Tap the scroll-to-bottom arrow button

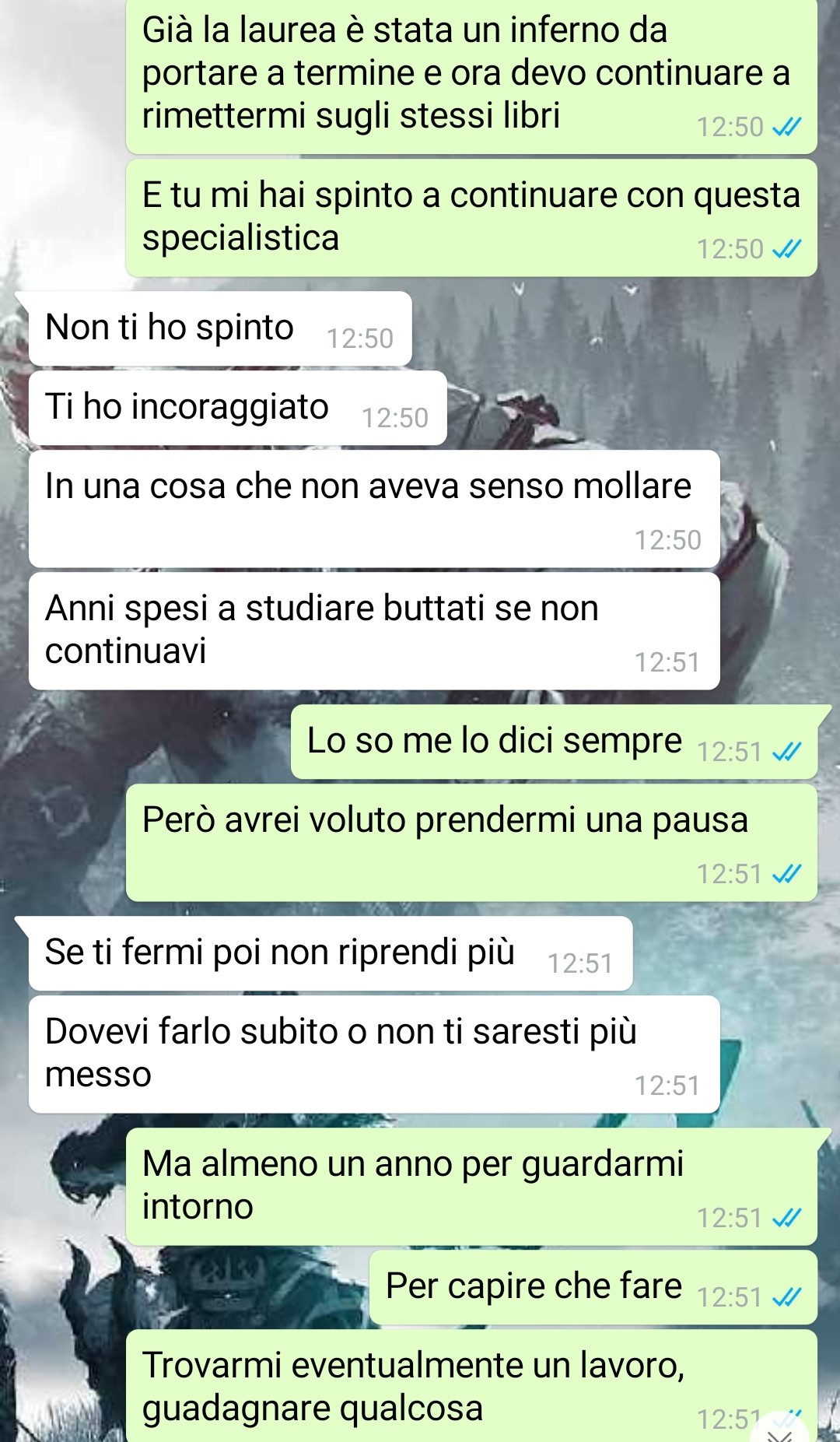[780, 1430]
